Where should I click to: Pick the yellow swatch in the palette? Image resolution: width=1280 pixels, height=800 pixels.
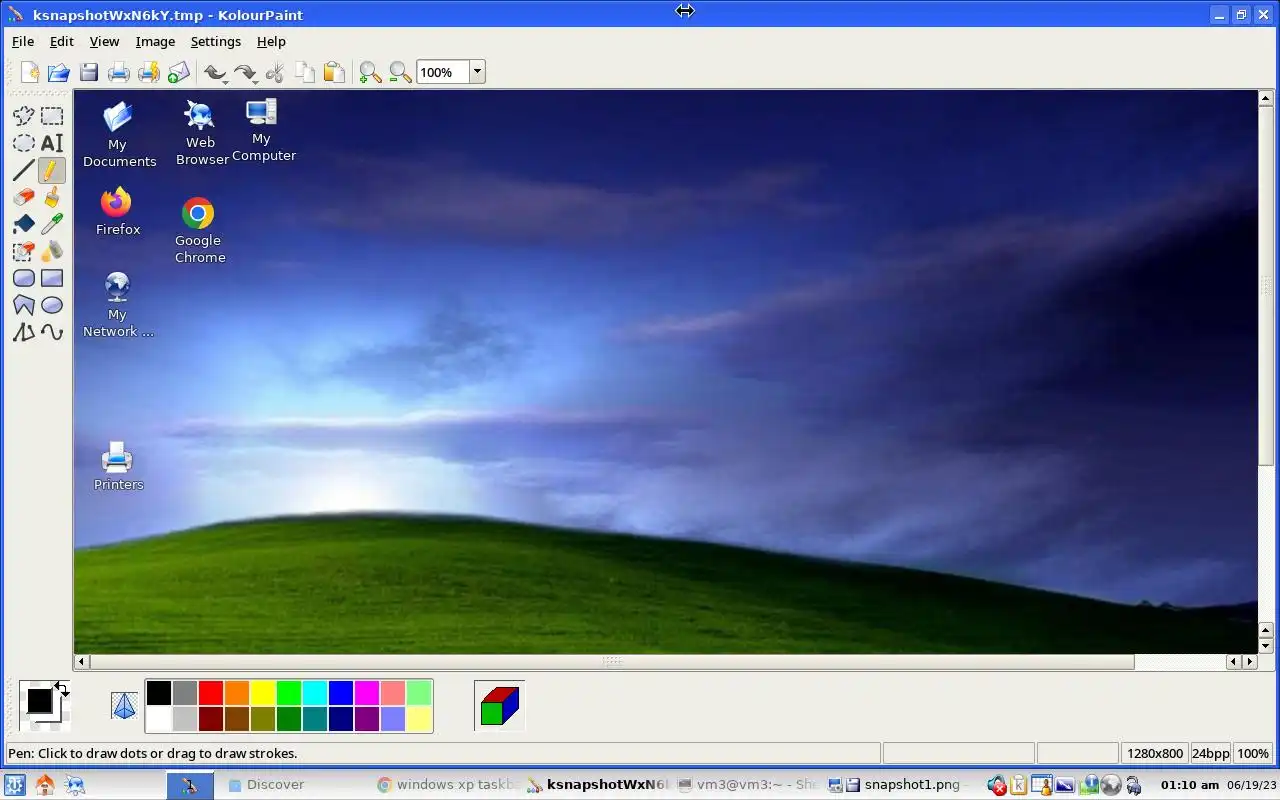(262, 693)
